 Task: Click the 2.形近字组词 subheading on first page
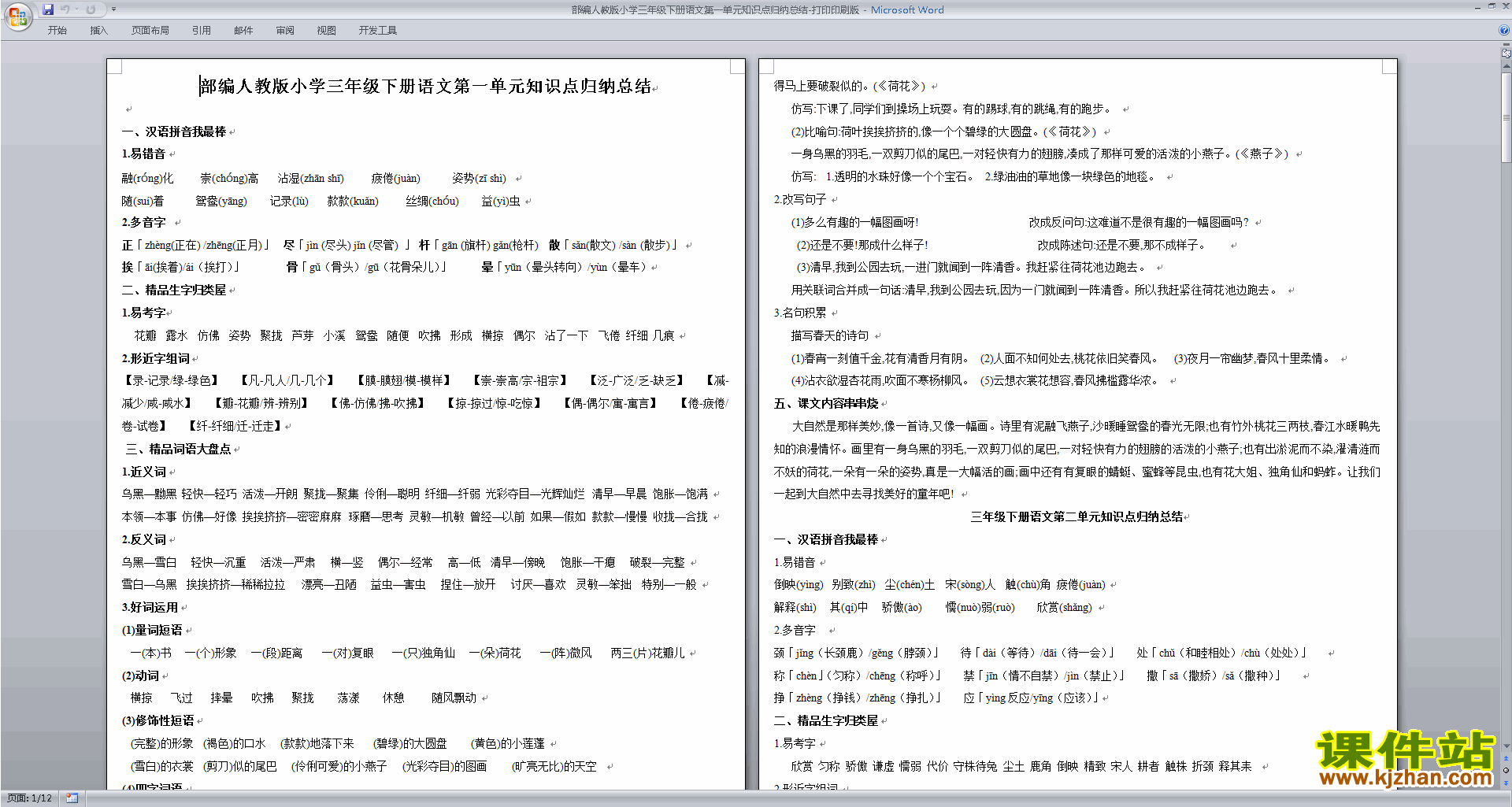(x=155, y=358)
